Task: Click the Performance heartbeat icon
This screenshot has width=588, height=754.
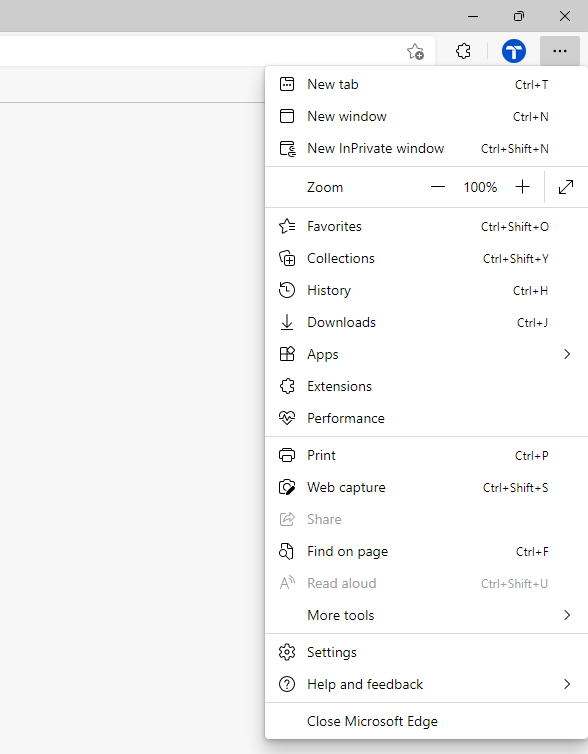Action: pyautogui.click(x=287, y=418)
